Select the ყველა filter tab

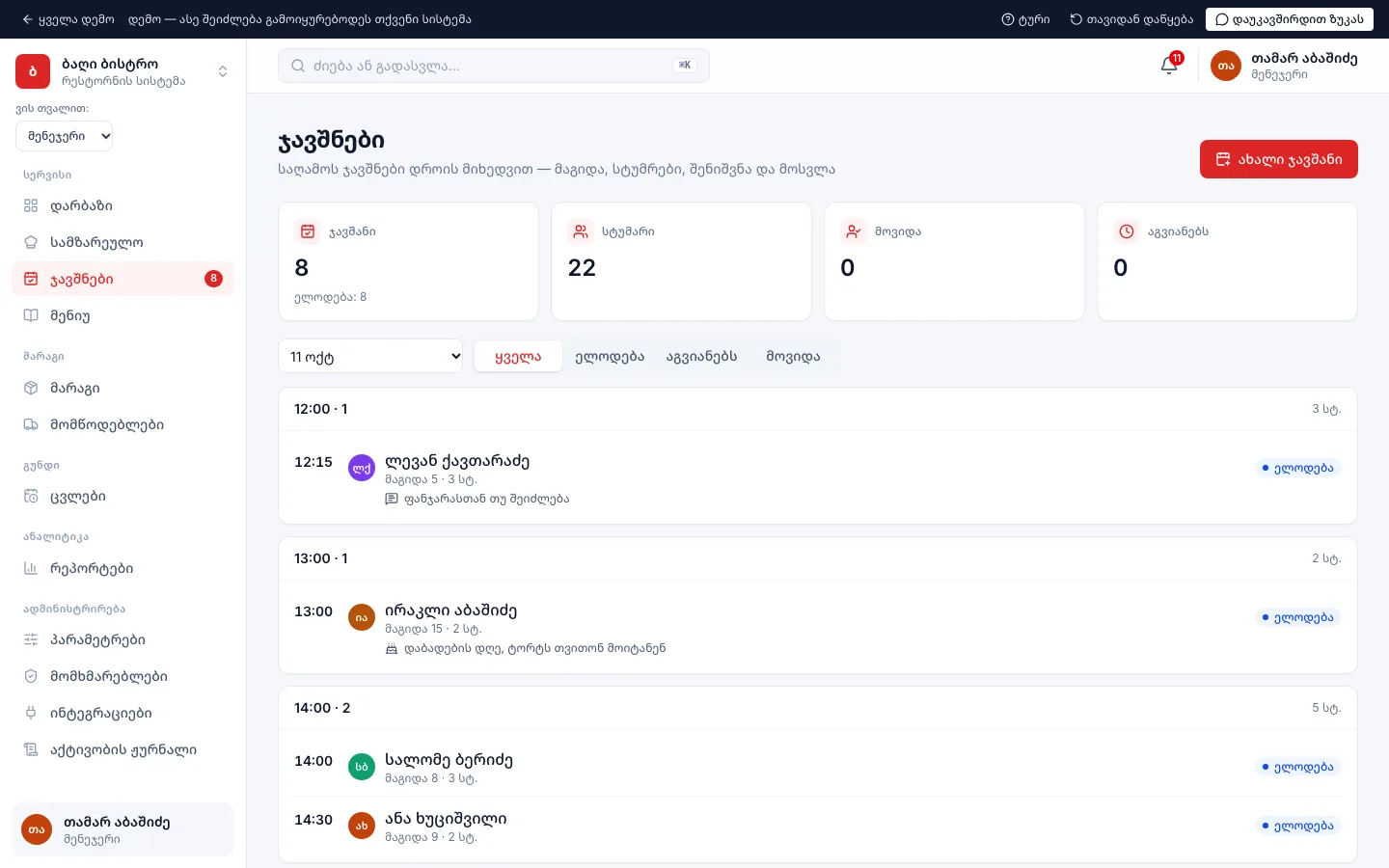coord(518,356)
